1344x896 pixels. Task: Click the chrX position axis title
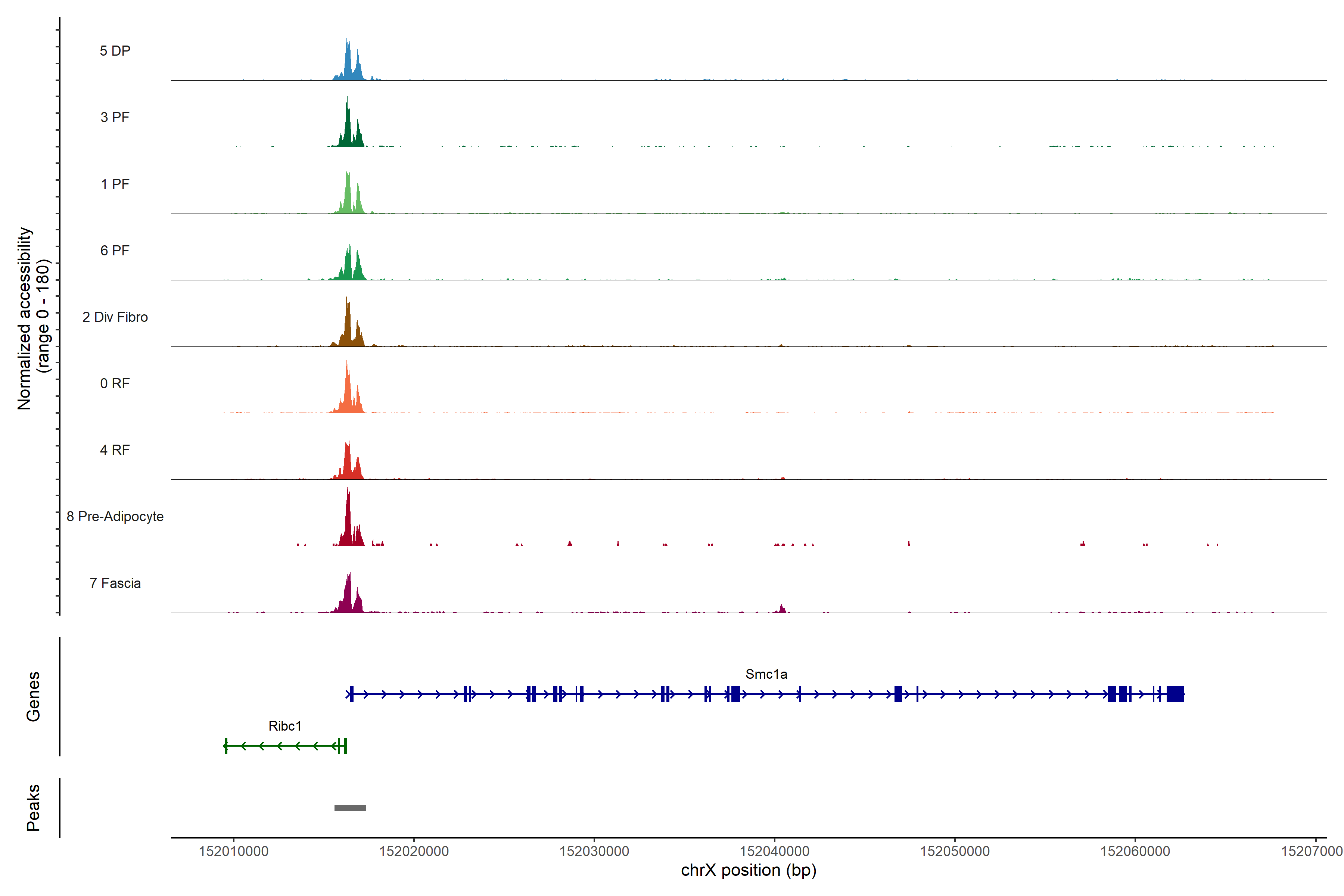749,870
